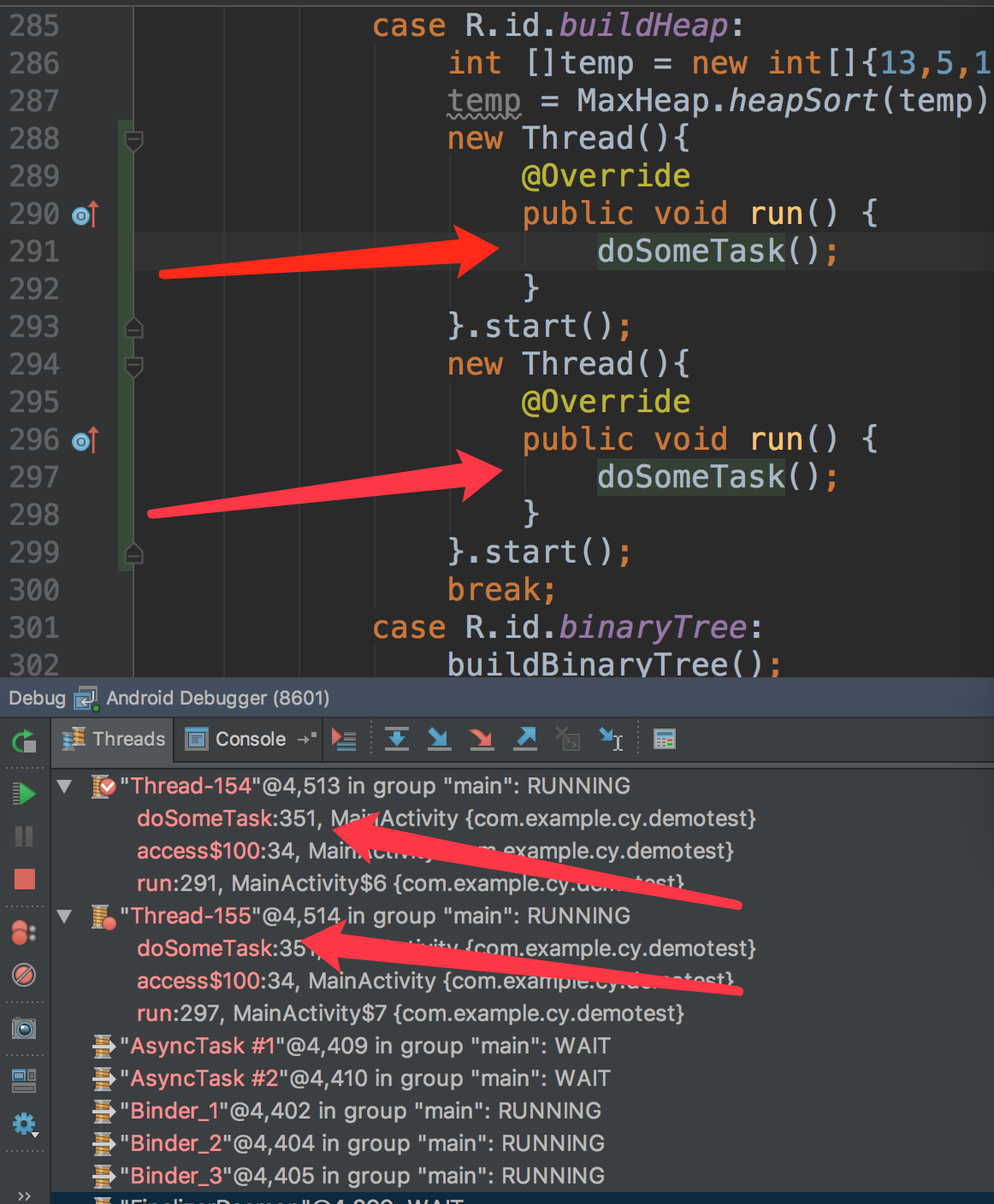Open Evaluate Expression via the calculator icon

tap(665, 739)
